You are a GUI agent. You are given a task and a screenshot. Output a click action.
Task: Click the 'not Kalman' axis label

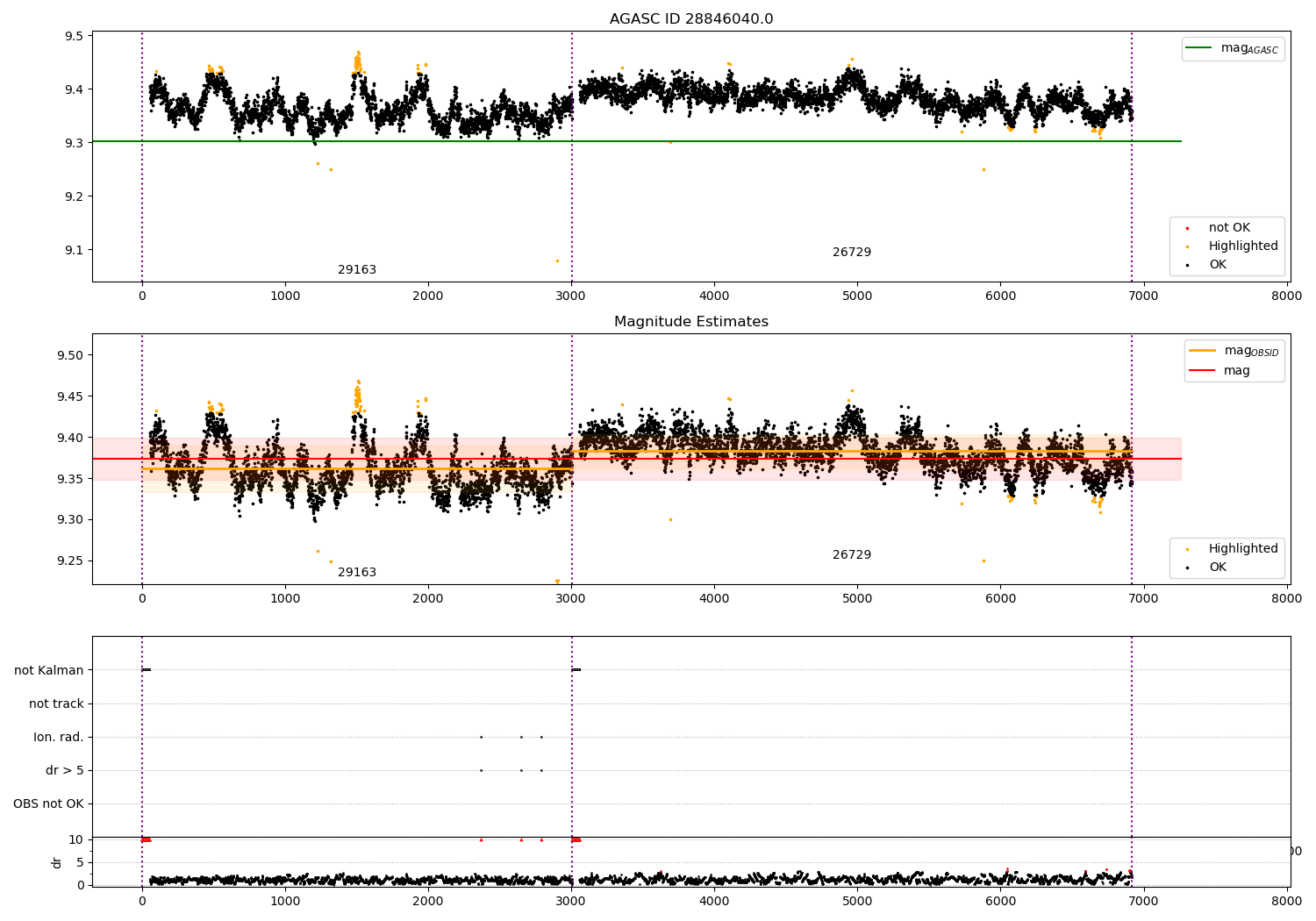click(49, 671)
